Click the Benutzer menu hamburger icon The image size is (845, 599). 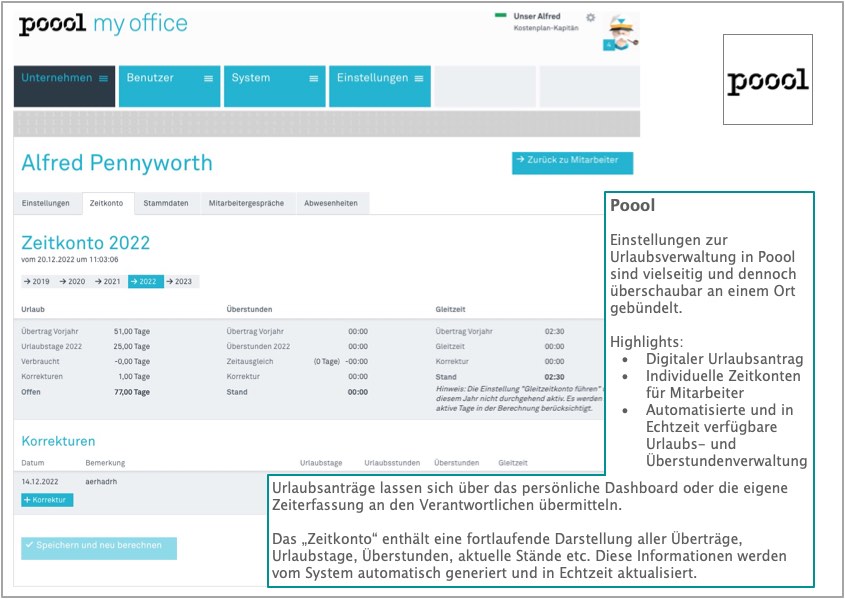(x=208, y=78)
